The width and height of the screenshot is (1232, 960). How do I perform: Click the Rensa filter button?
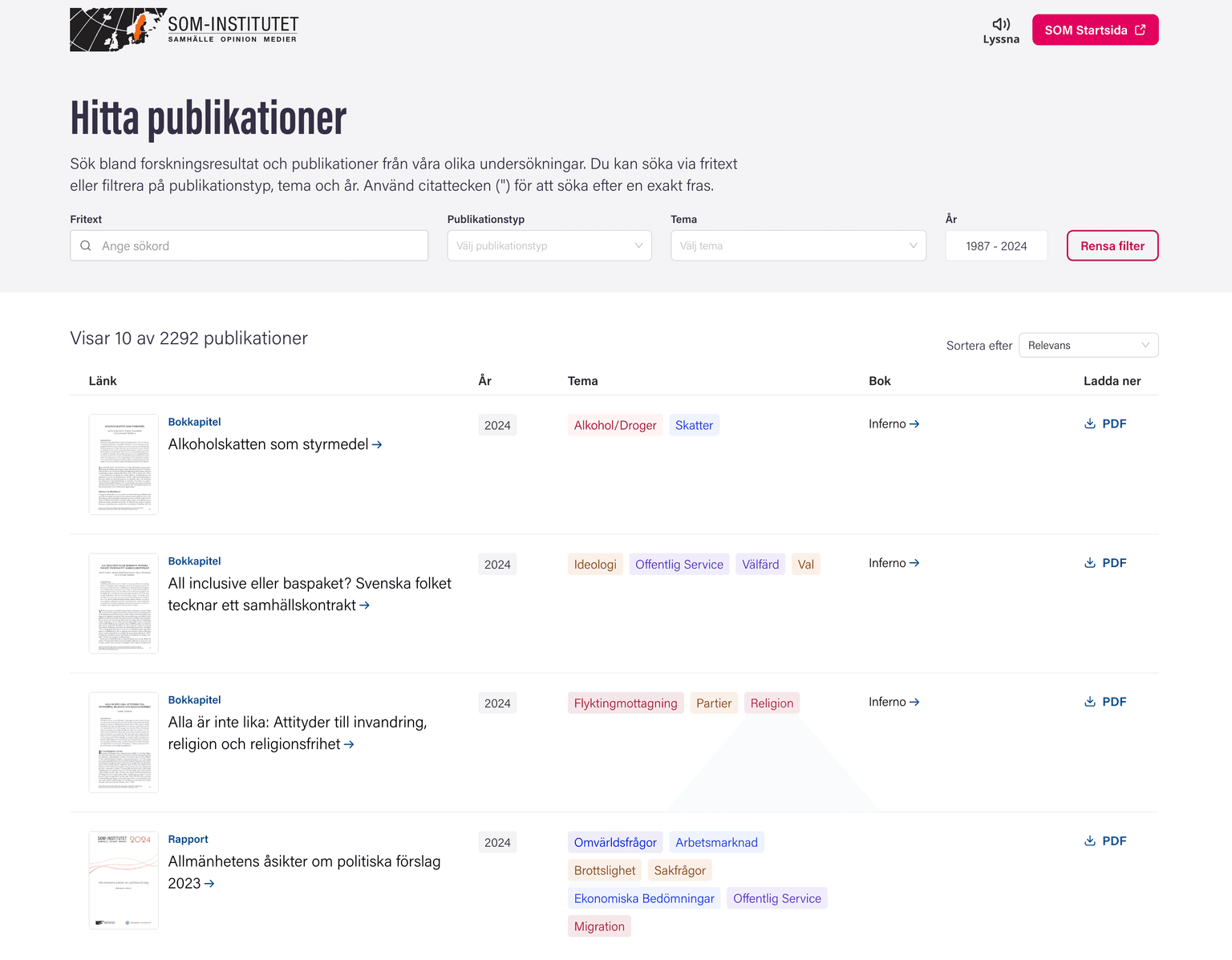(1112, 245)
